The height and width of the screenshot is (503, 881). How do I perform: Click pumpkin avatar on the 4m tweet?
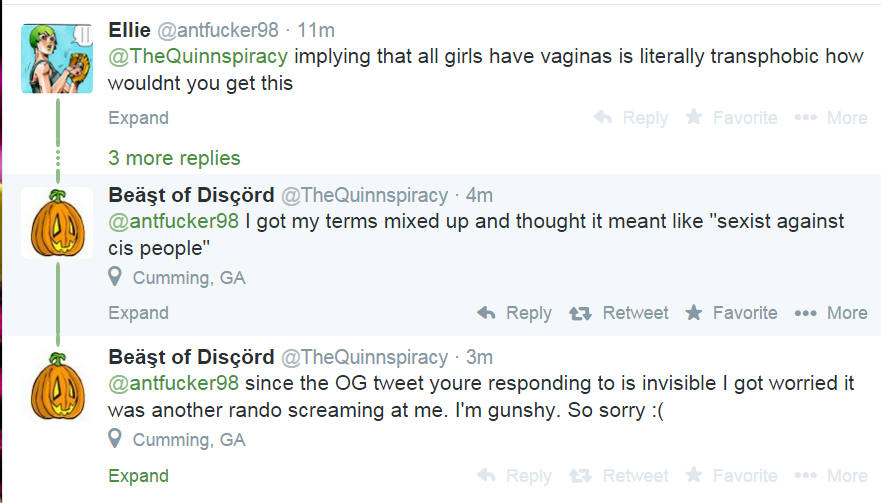57,222
